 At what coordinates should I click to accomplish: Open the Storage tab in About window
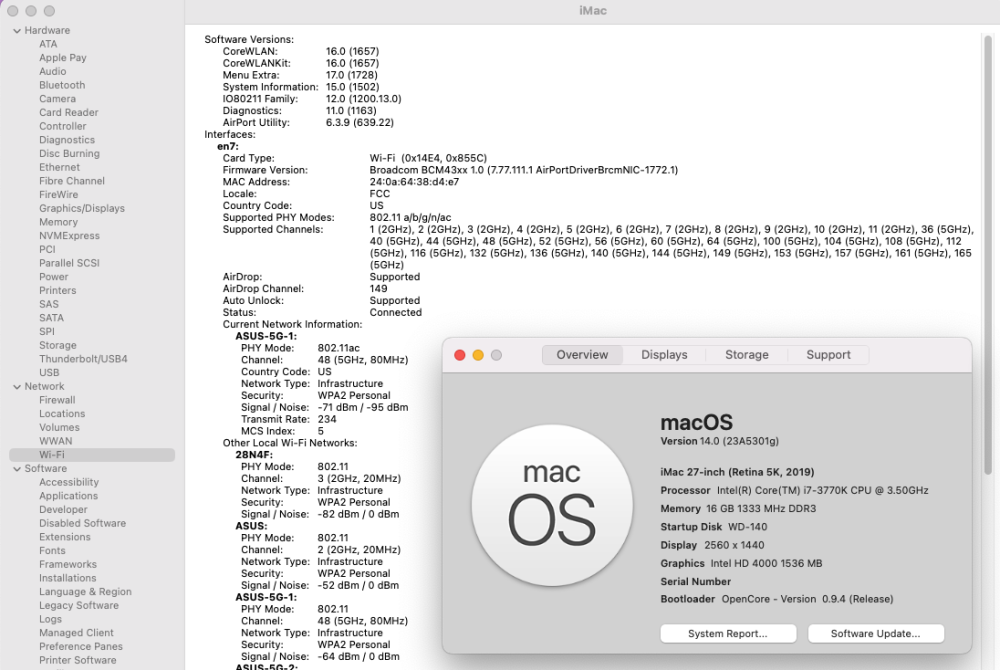point(746,355)
